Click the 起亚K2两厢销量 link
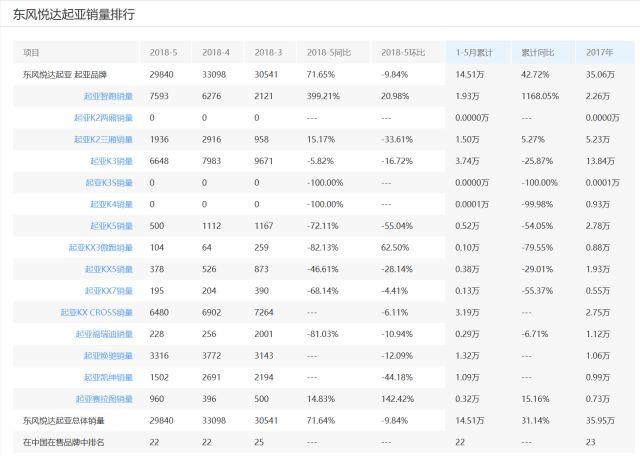The image size is (640, 456). (103, 118)
